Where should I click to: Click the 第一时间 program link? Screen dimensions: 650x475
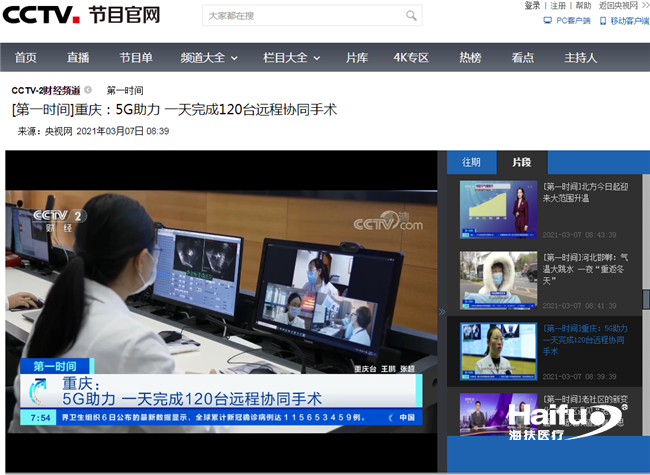126,90
